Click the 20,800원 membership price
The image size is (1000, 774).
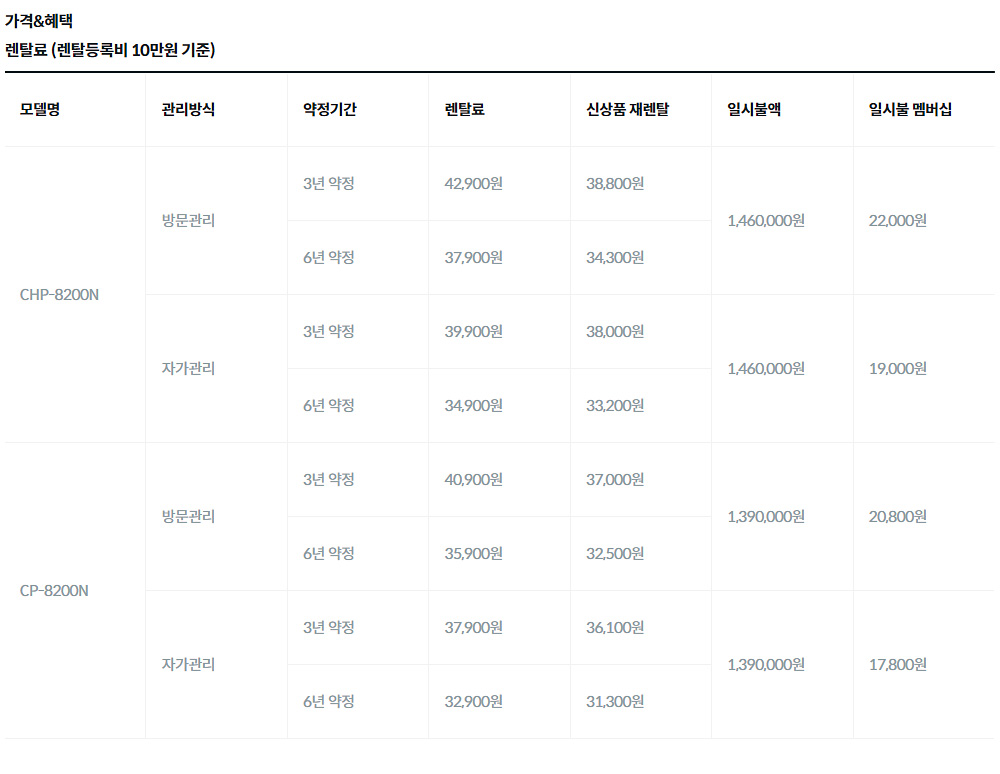click(897, 516)
